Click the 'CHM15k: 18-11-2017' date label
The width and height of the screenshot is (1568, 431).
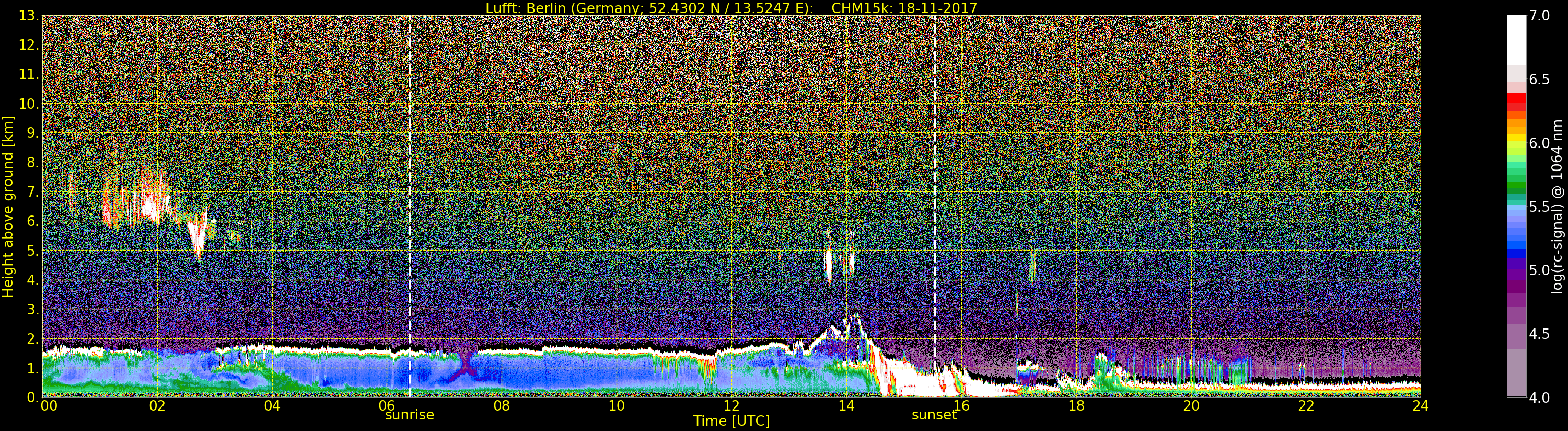tap(904, 8)
